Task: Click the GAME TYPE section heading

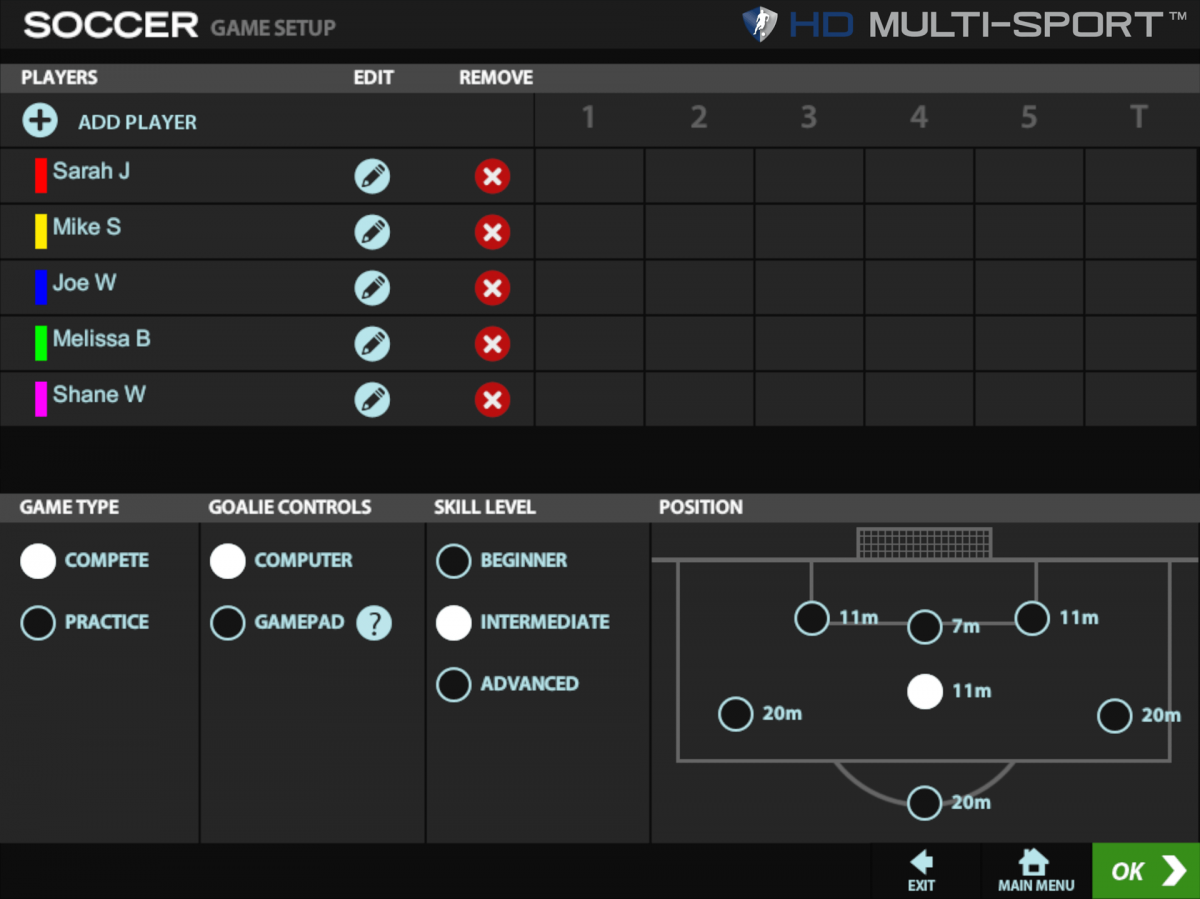Action: tap(69, 508)
